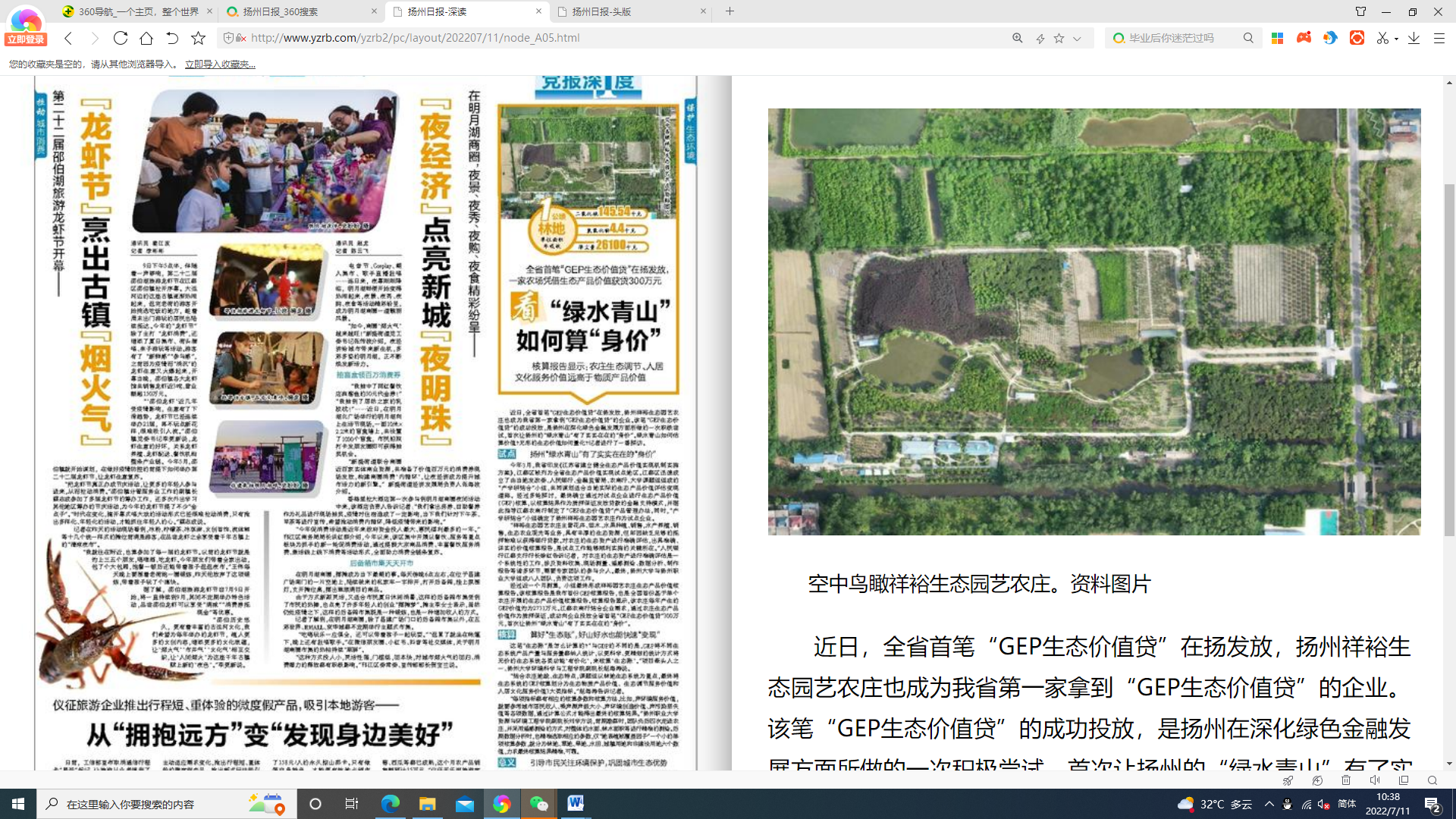This screenshot has width=1456, height=819.
Task: Click the scissors screenshot tool icon
Action: tap(1382, 38)
